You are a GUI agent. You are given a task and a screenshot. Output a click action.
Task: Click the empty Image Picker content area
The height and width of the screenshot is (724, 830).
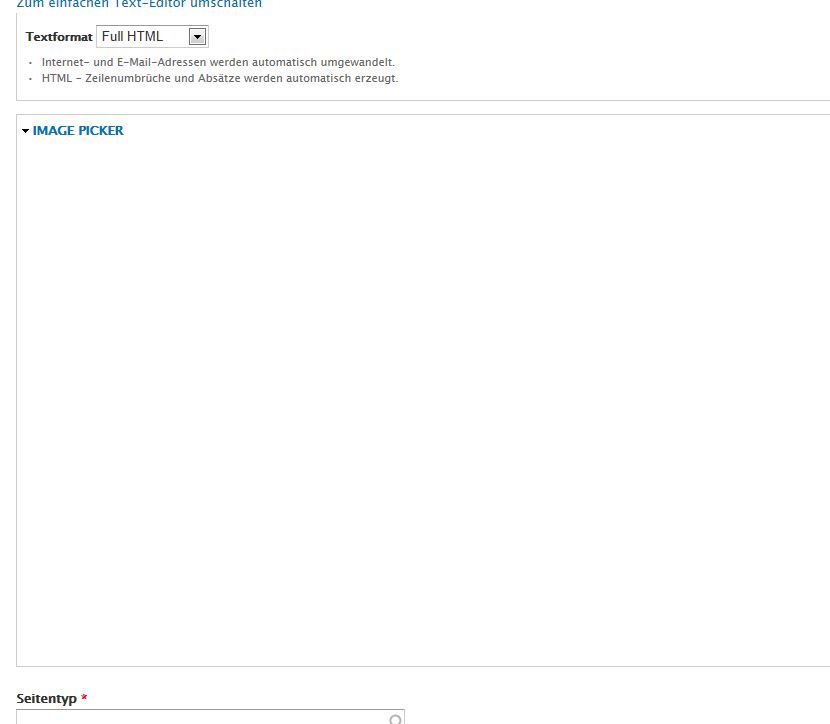pyautogui.click(x=420, y=400)
